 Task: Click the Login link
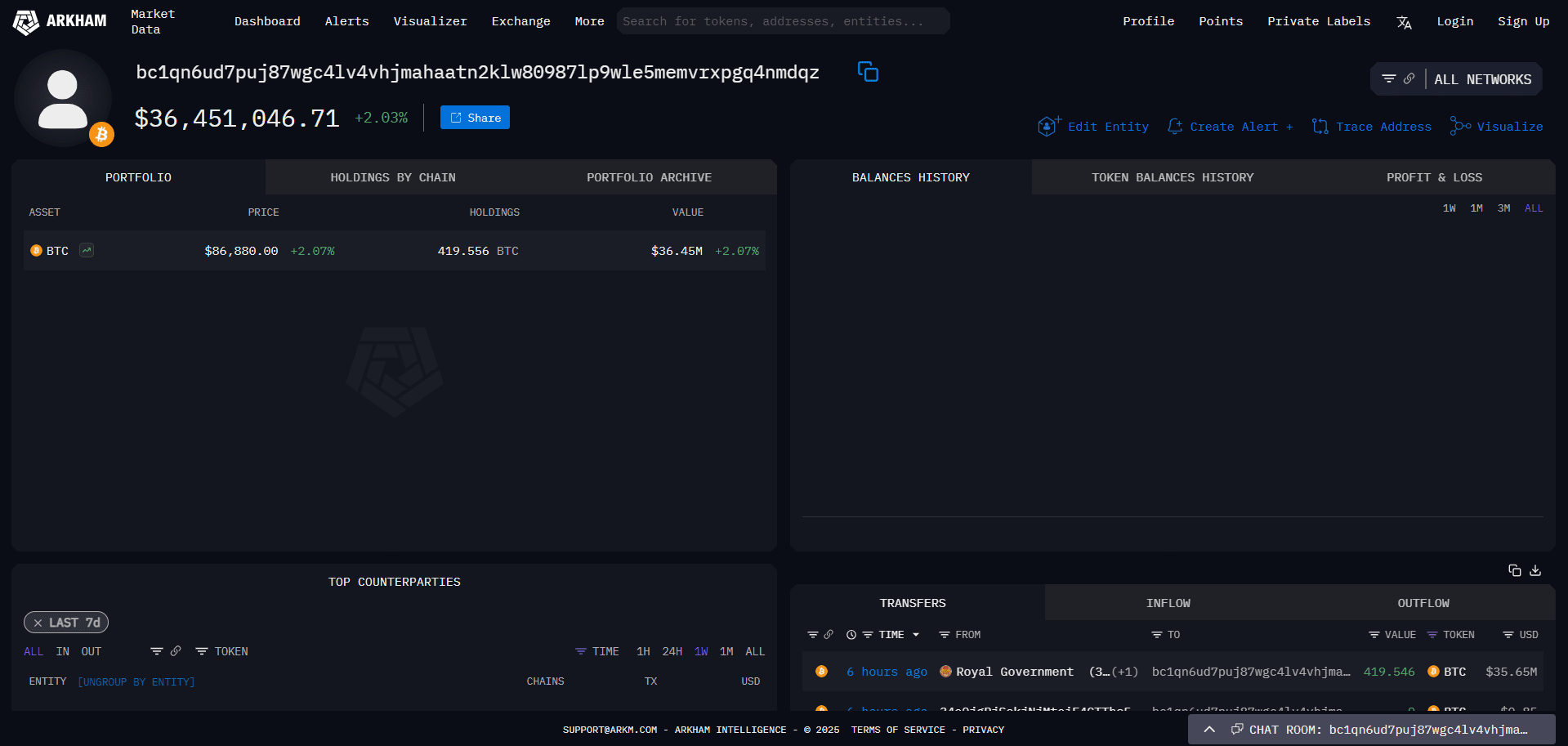point(1455,21)
